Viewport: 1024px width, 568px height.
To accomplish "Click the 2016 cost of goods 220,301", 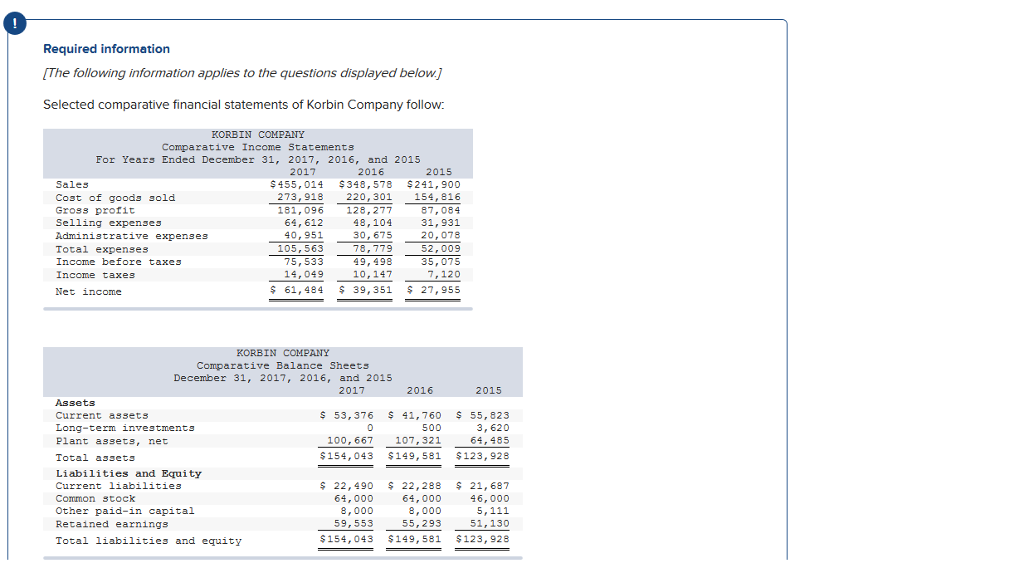I will pos(369,197).
